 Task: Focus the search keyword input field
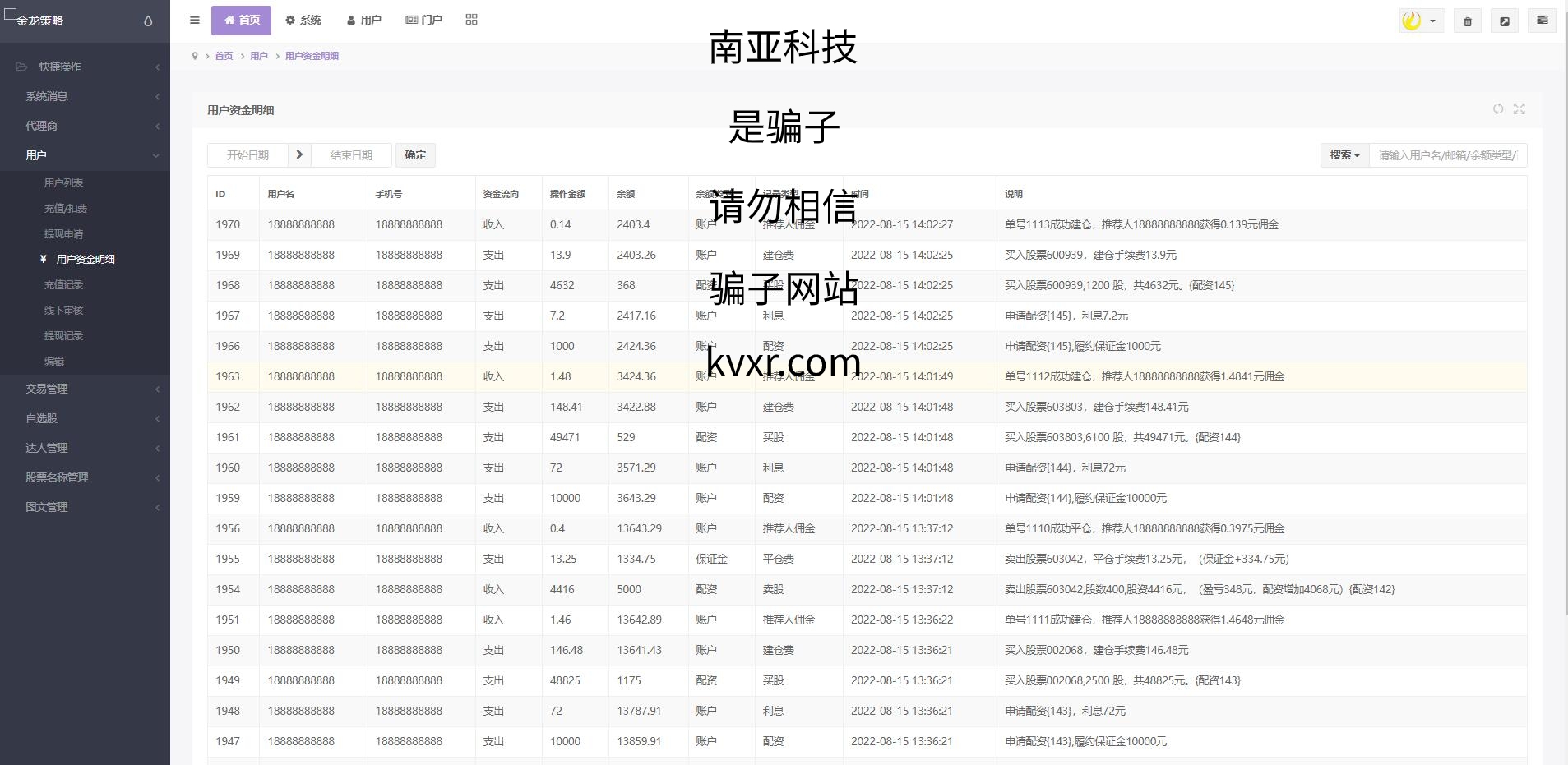click(x=1448, y=154)
